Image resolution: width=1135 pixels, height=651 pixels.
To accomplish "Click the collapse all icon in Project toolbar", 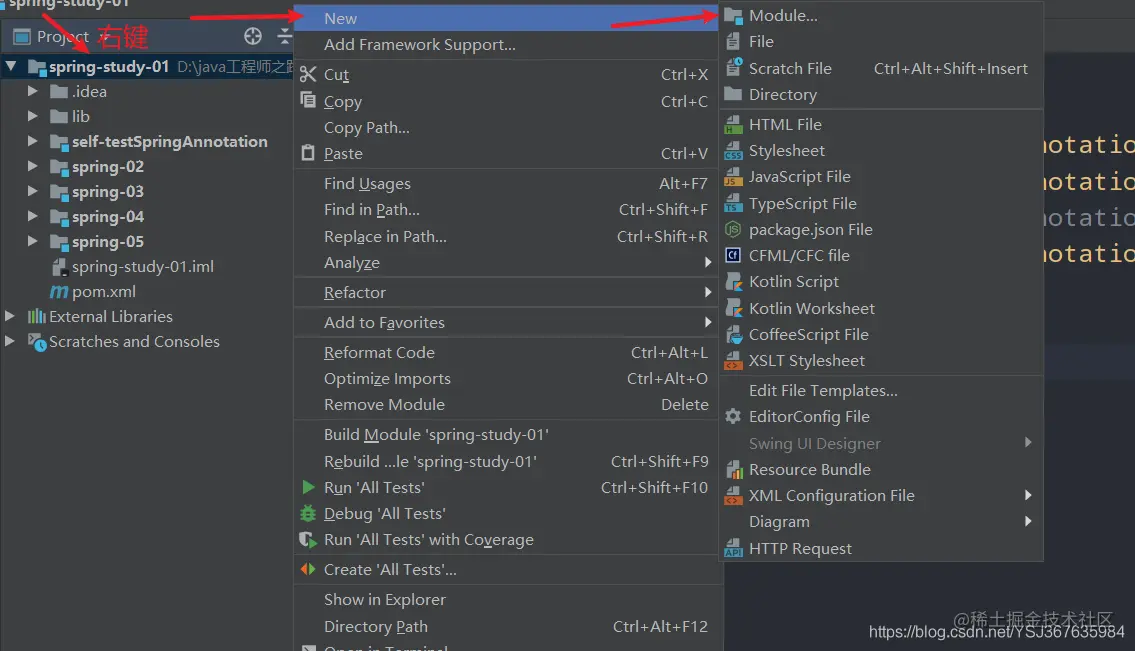I will click(x=285, y=35).
